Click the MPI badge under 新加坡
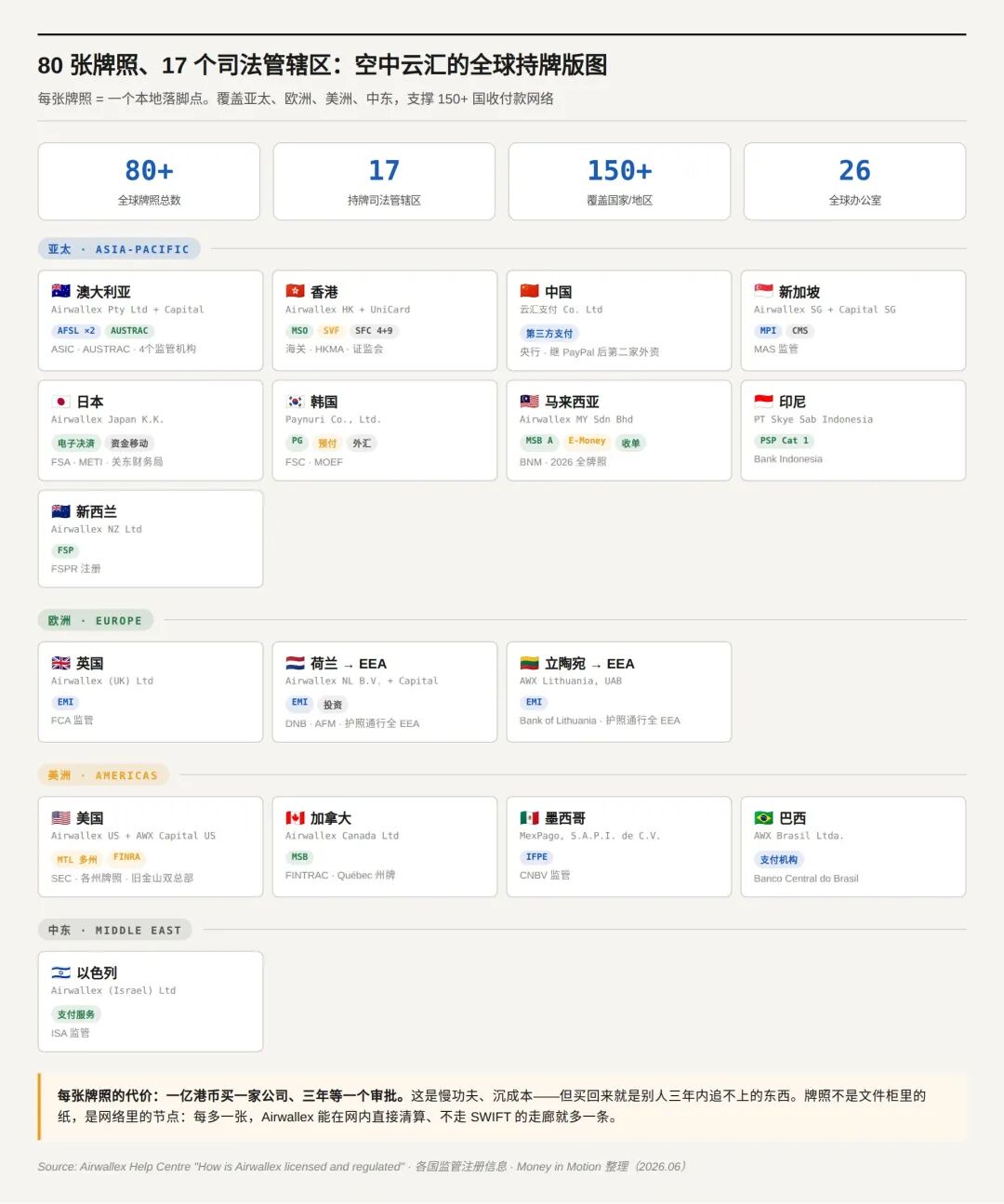The image size is (1004, 1204). (768, 331)
